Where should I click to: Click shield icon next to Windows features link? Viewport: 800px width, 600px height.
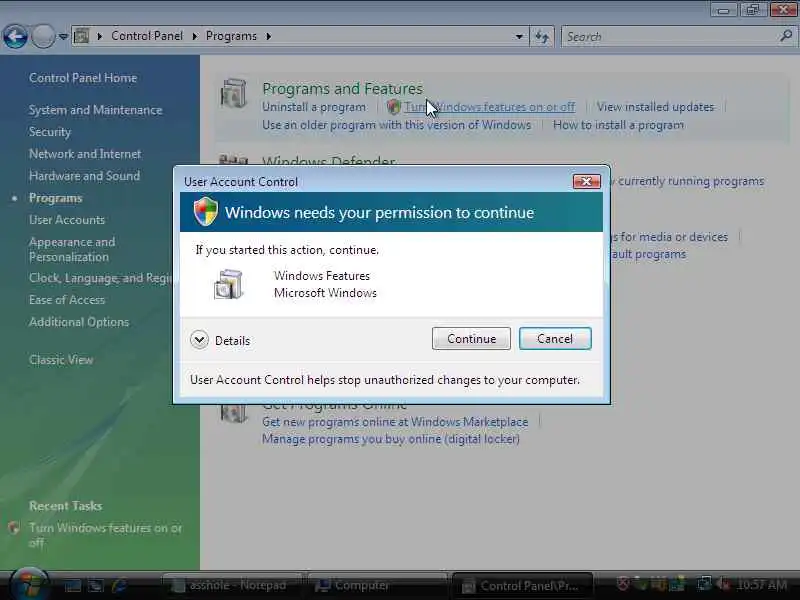tap(393, 107)
